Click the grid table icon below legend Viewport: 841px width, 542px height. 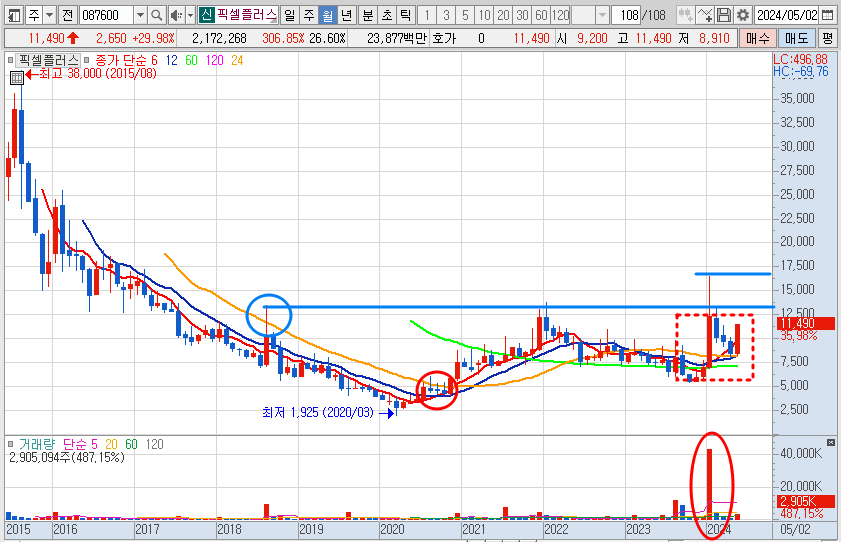click(17, 78)
